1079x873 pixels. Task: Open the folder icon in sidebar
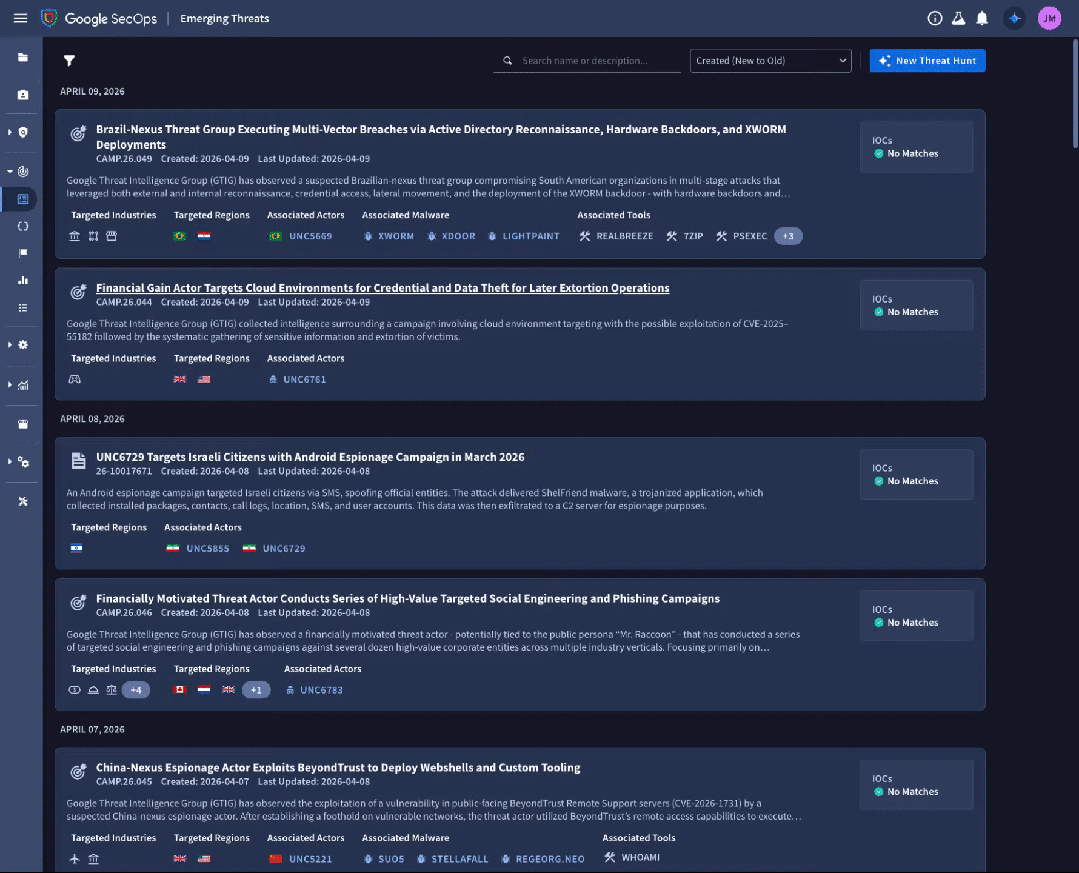tap(22, 57)
